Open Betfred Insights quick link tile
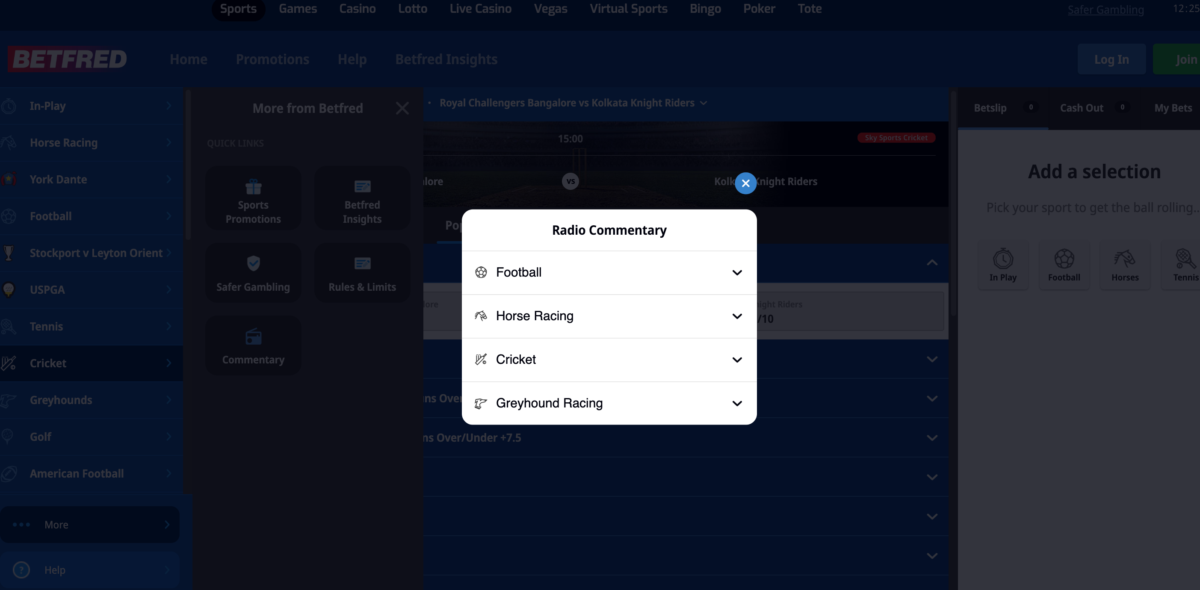 (362, 198)
